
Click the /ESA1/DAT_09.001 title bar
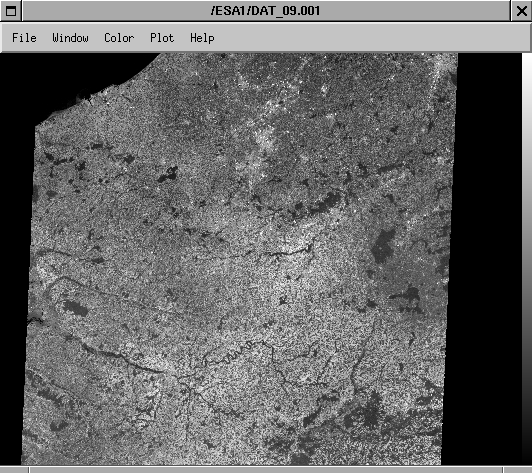[266, 11]
